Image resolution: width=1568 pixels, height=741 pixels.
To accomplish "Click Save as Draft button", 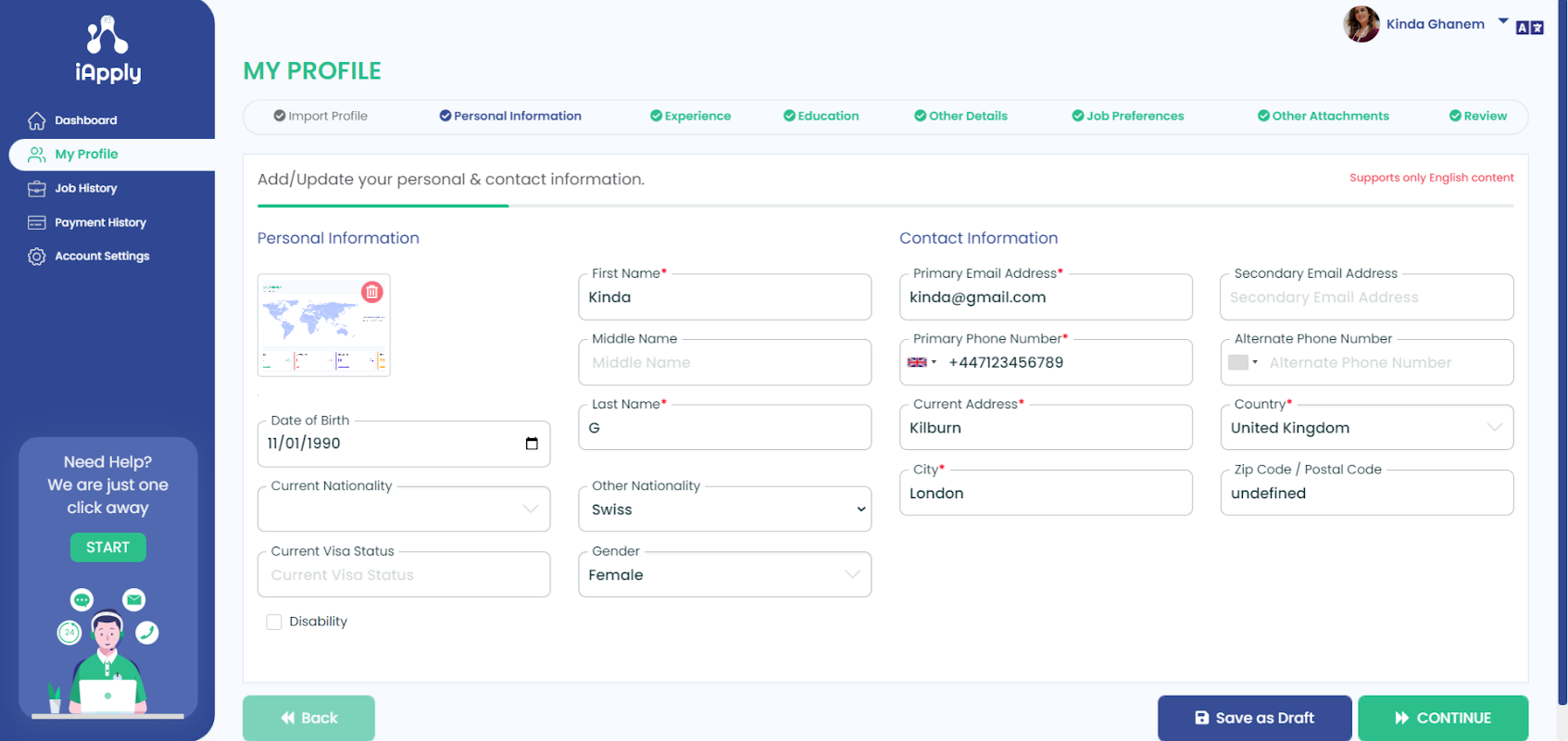I will [x=1254, y=718].
